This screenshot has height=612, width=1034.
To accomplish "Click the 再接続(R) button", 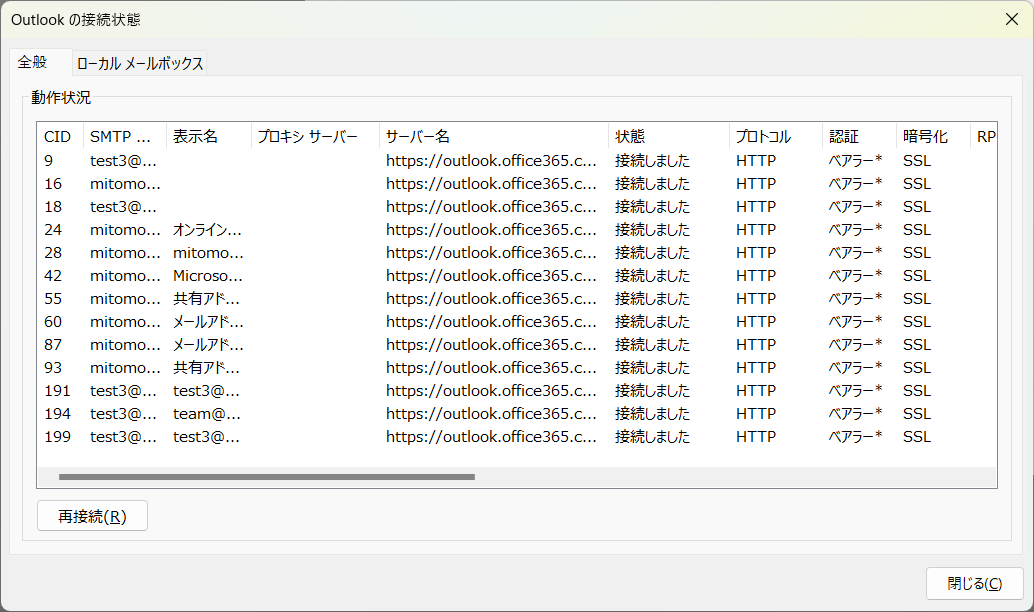I will point(92,516).
